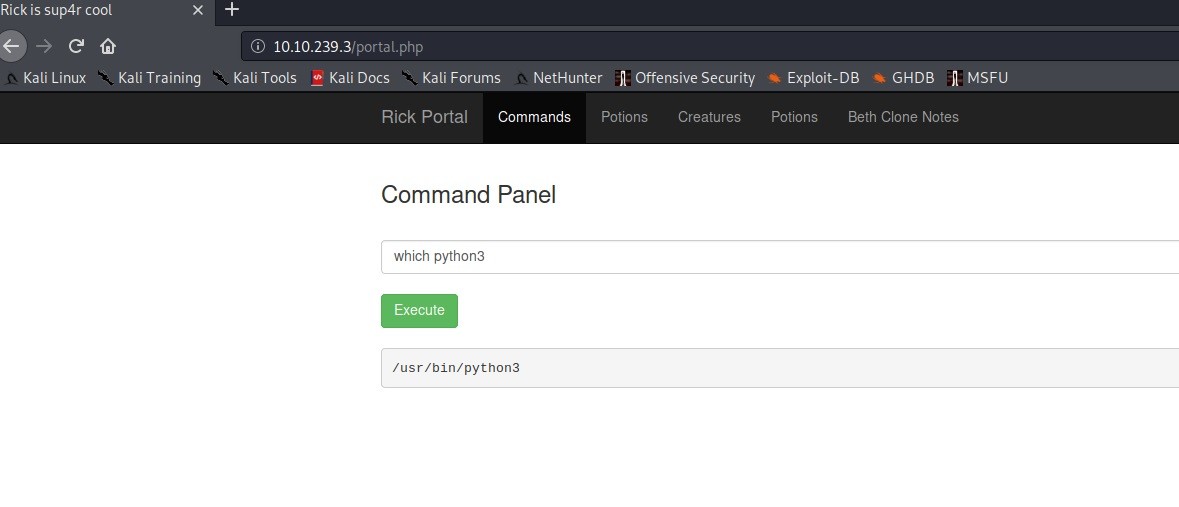Click the browser Forward arrow button
This screenshot has height=507, width=1179.
pos(43,46)
